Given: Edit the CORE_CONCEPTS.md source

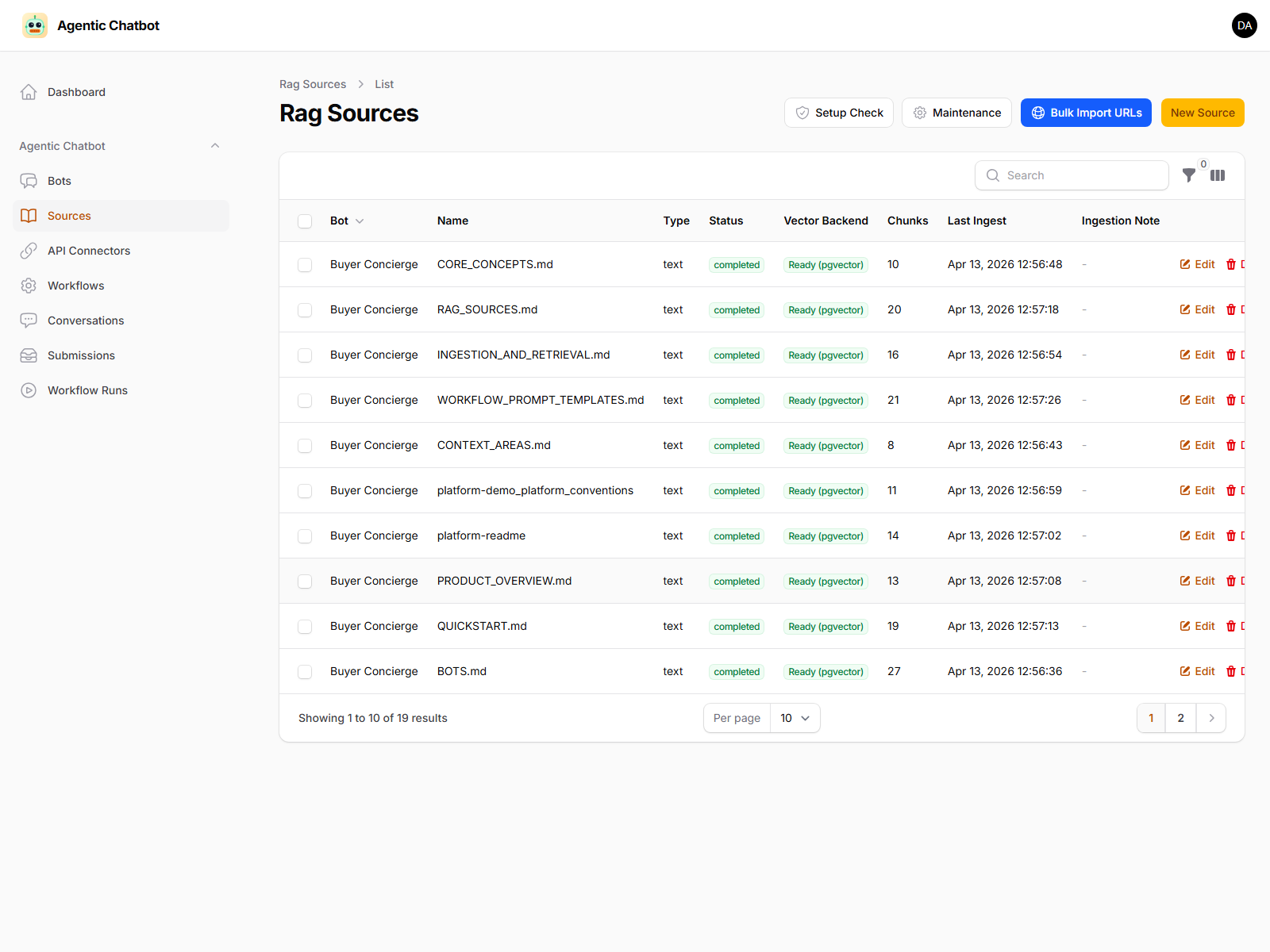Looking at the screenshot, I should pos(1197,264).
